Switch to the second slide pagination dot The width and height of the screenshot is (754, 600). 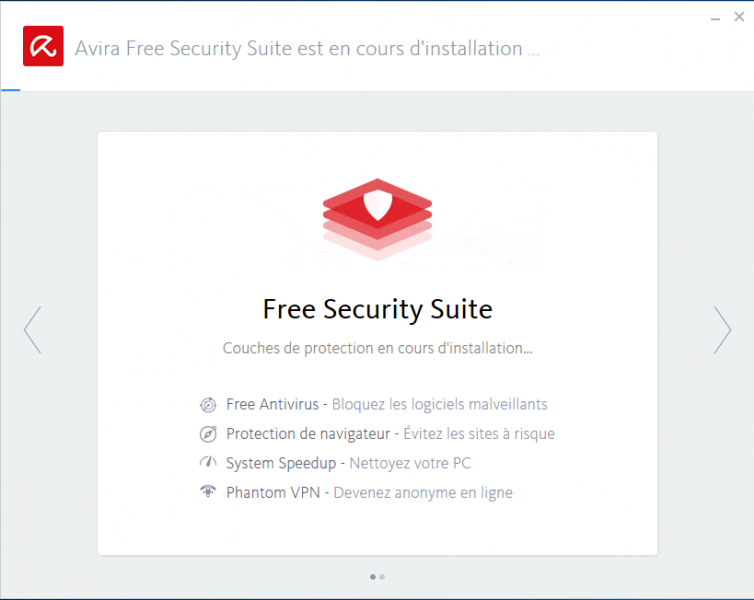click(x=382, y=576)
